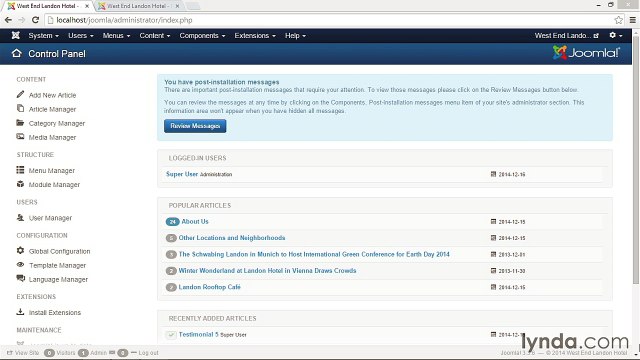This screenshot has width=640, height=360.
Task: Click the Template Manager link
Action: (57, 265)
